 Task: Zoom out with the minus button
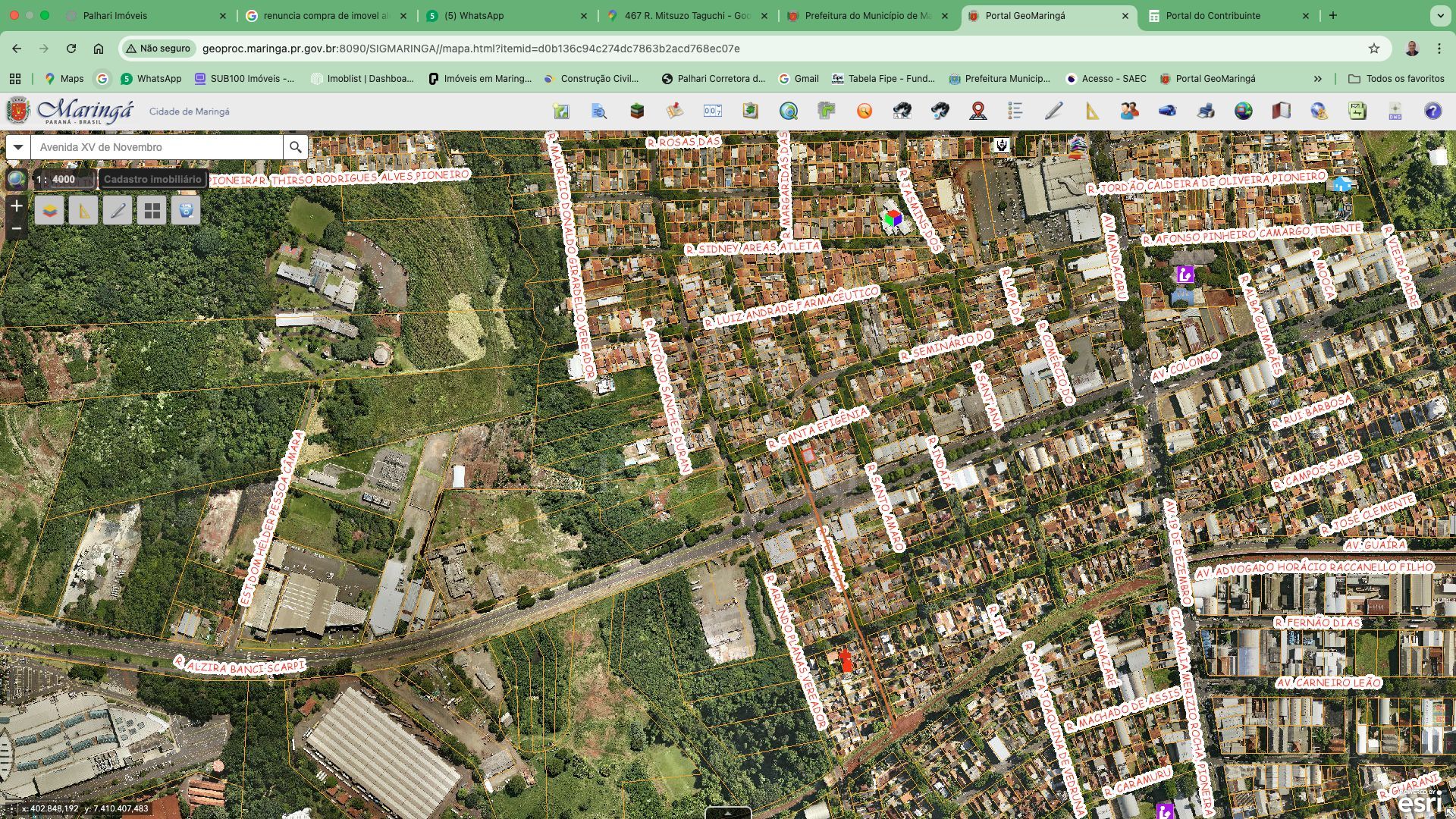click(17, 228)
